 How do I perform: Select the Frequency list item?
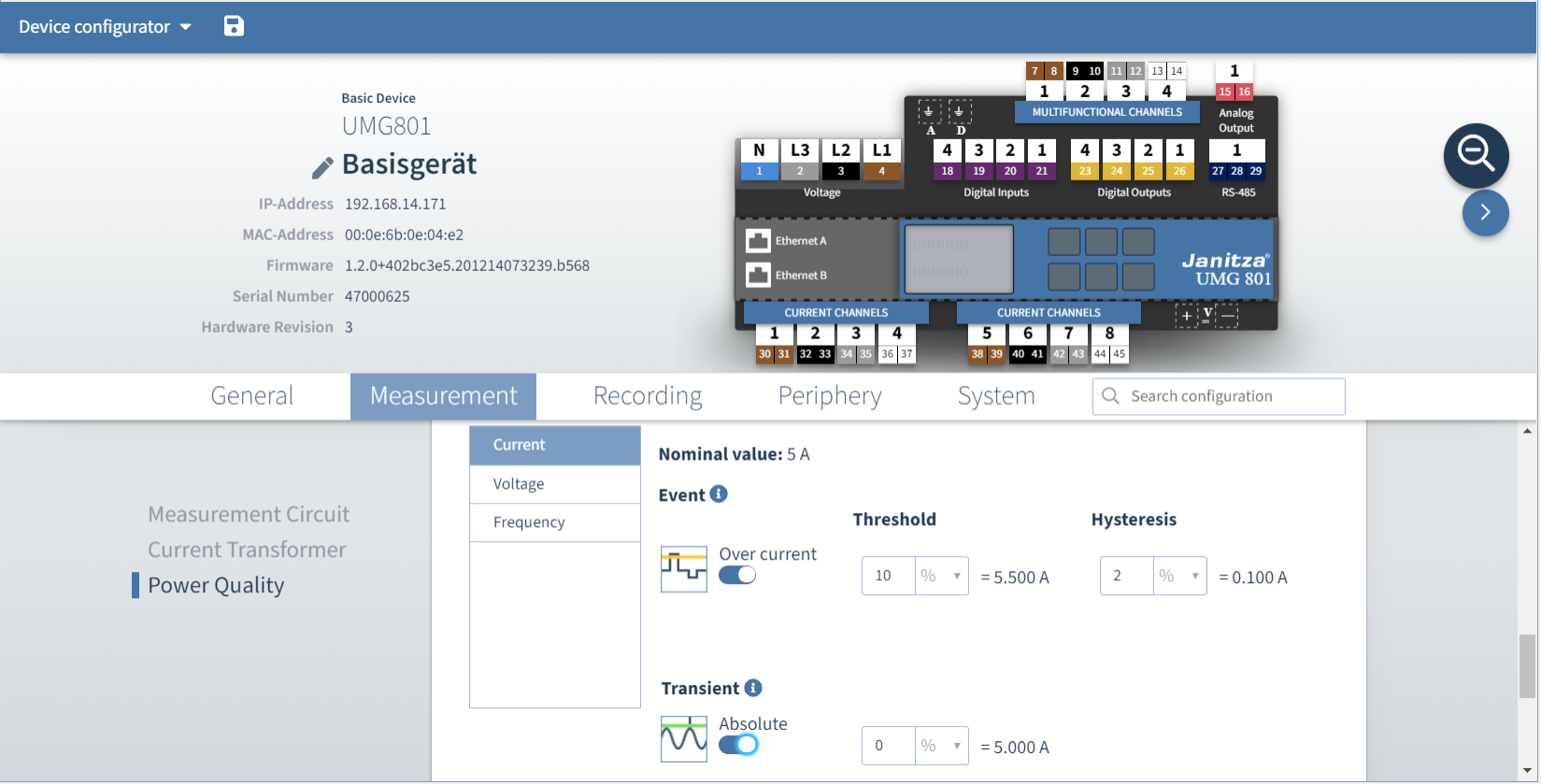pyautogui.click(x=555, y=522)
